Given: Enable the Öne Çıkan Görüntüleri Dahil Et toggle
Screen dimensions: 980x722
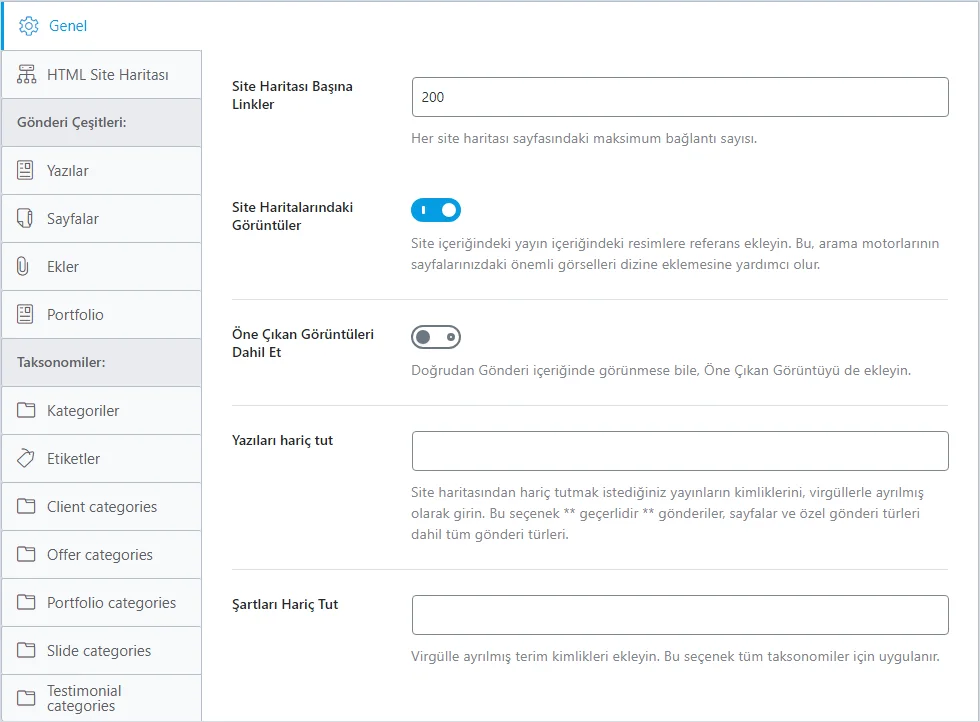Looking at the screenshot, I should [x=436, y=337].
